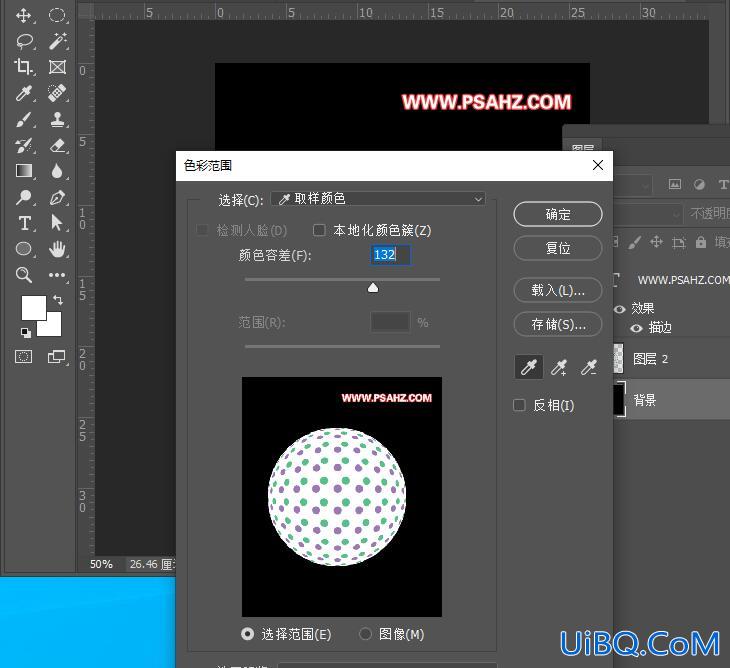Choose the Selection preview radio button
The image size is (730, 668).
248,634
